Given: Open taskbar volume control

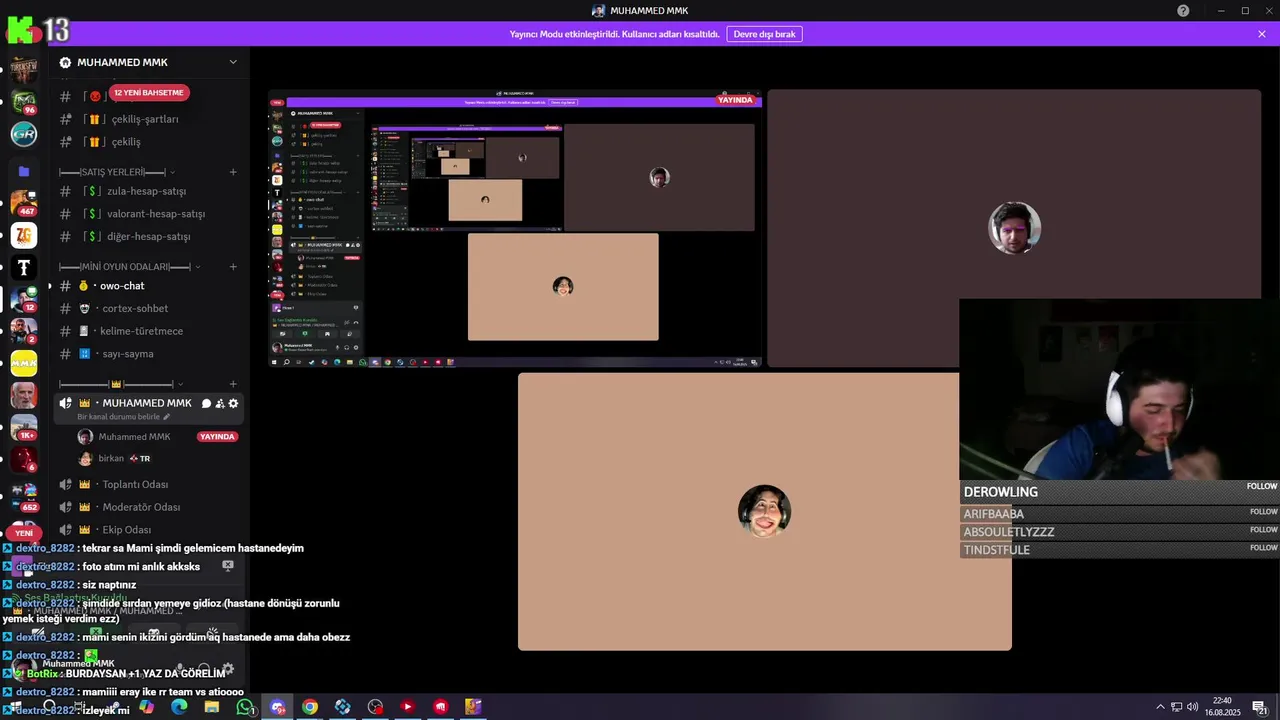Looking at the screenshot, I should pos(1192,707).
